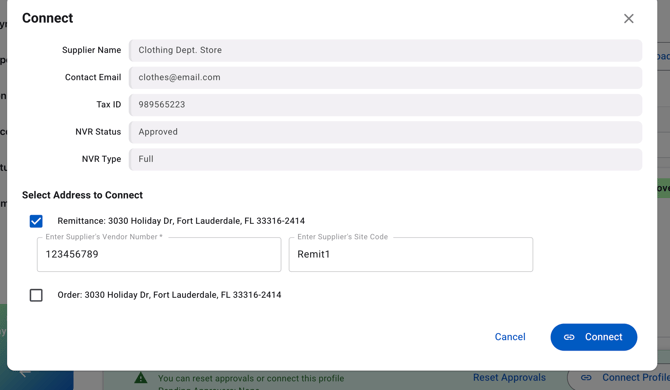The height and width of the screenshot is (390, 670).
Task: Click Reset Approvals link in background page
Action: pyautogui.click(x=509, y=378)
